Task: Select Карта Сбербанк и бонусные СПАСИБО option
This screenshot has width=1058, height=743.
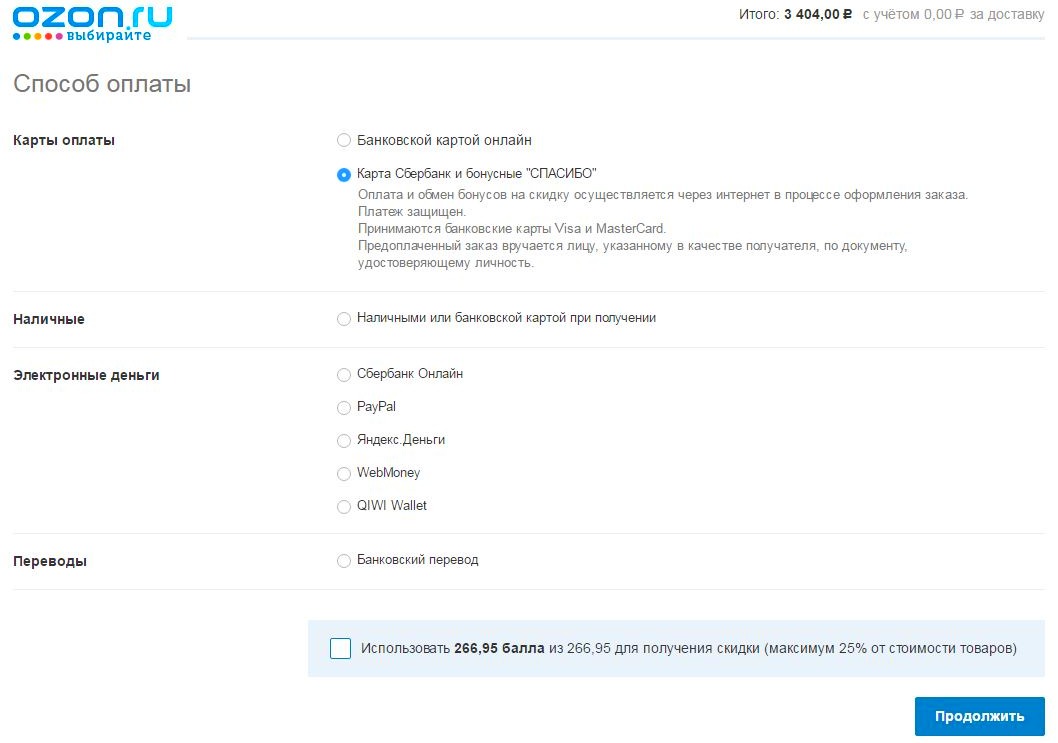Action: (x=344, y=175)
